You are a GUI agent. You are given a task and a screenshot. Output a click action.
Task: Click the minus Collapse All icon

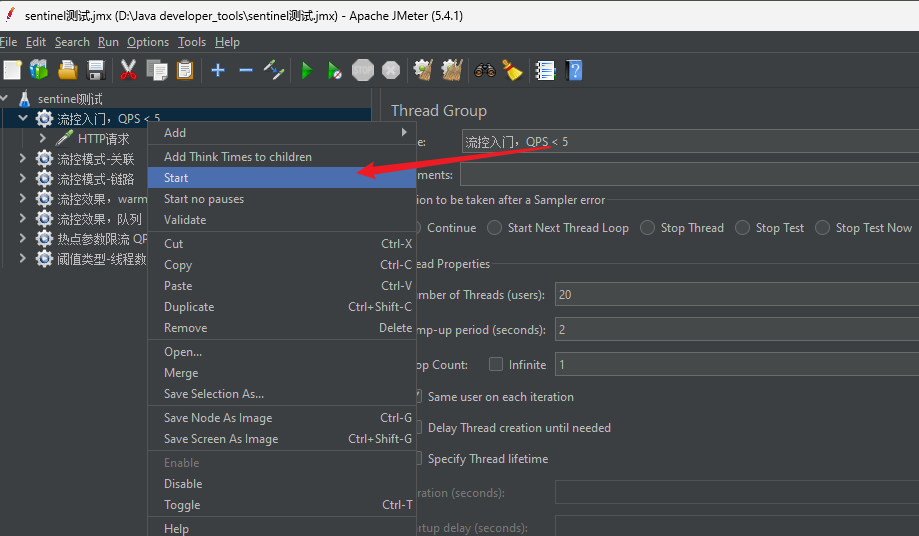click(x=246, y=70)
